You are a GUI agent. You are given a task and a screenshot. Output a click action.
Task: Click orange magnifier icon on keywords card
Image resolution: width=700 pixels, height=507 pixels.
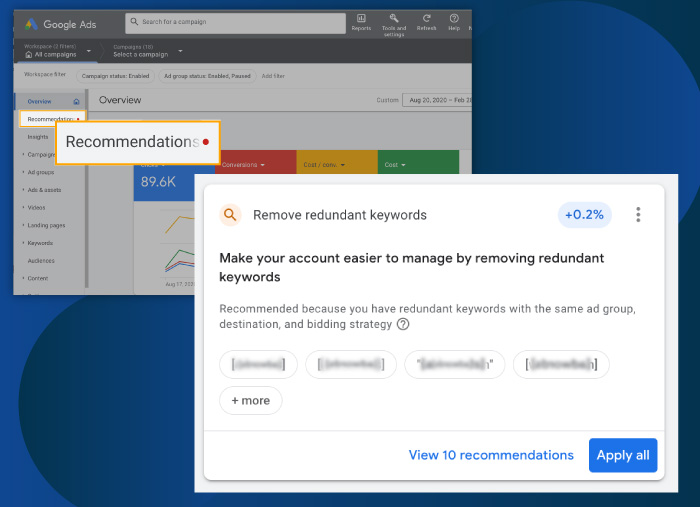click(x=230, y=215)
